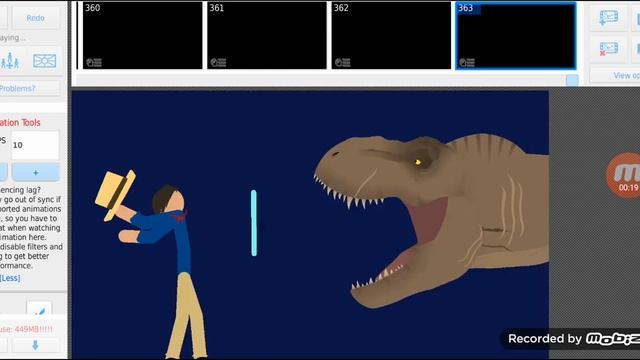Click the timing icon on frame 363

pyautogui.click(x=467, y=62)
